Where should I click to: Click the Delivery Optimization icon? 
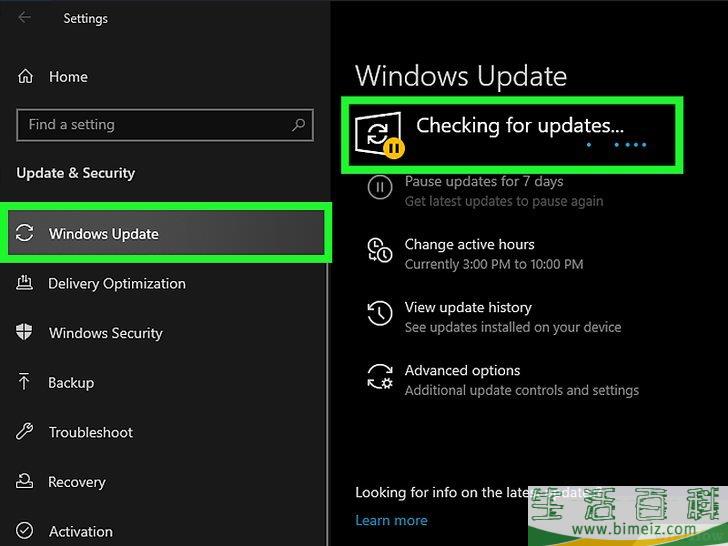(26, 284)
